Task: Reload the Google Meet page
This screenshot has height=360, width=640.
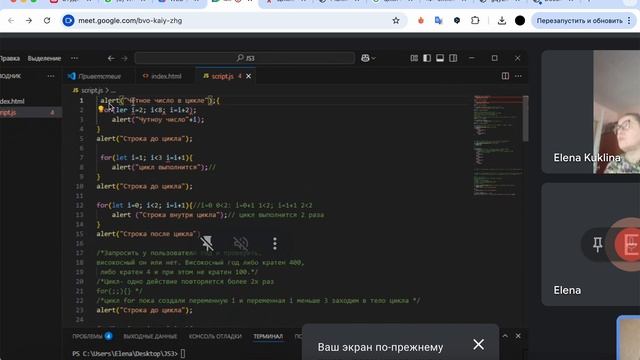Action: [x=47, y=20]
